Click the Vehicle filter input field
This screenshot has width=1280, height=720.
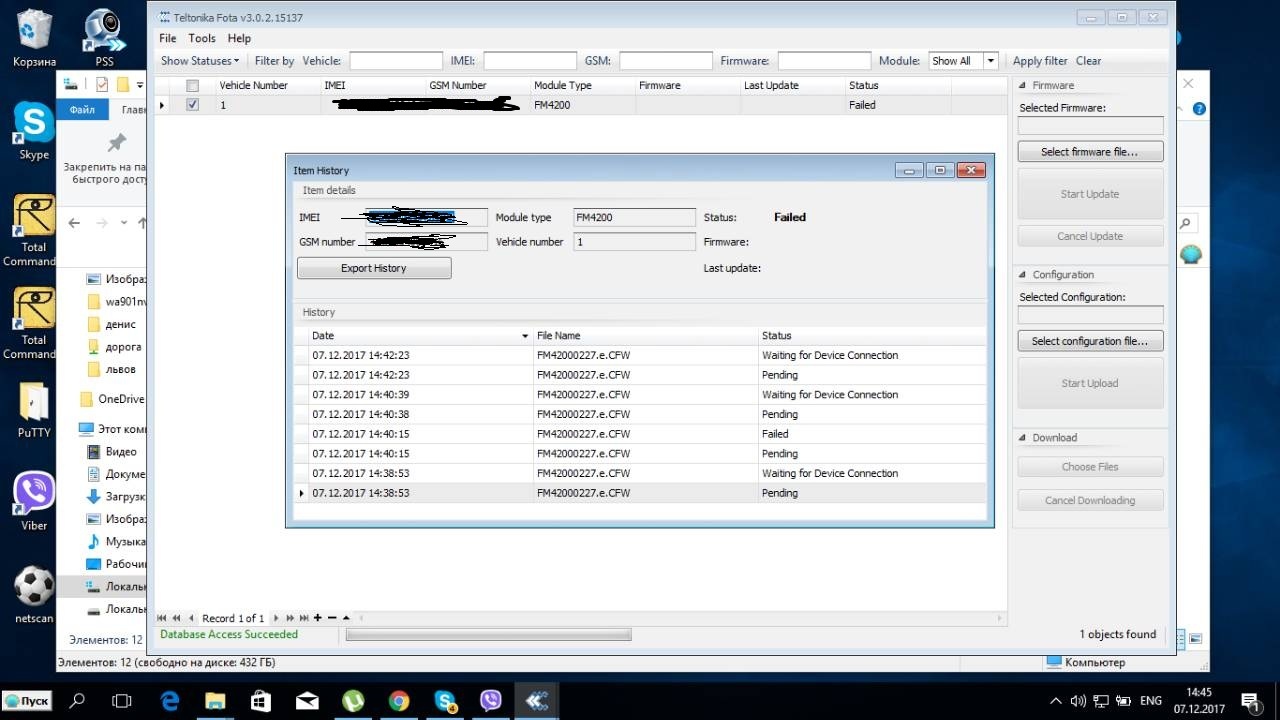click(396, 61)
